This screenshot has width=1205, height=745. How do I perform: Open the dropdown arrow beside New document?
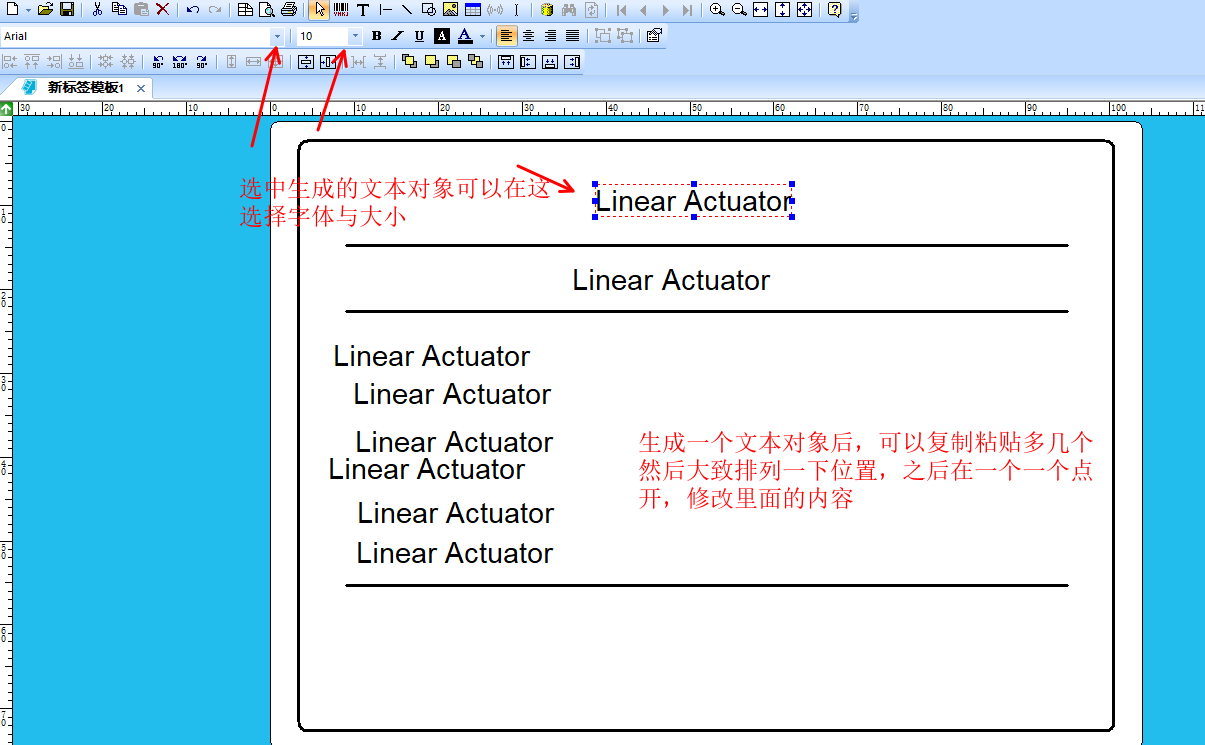click(27, 10)
